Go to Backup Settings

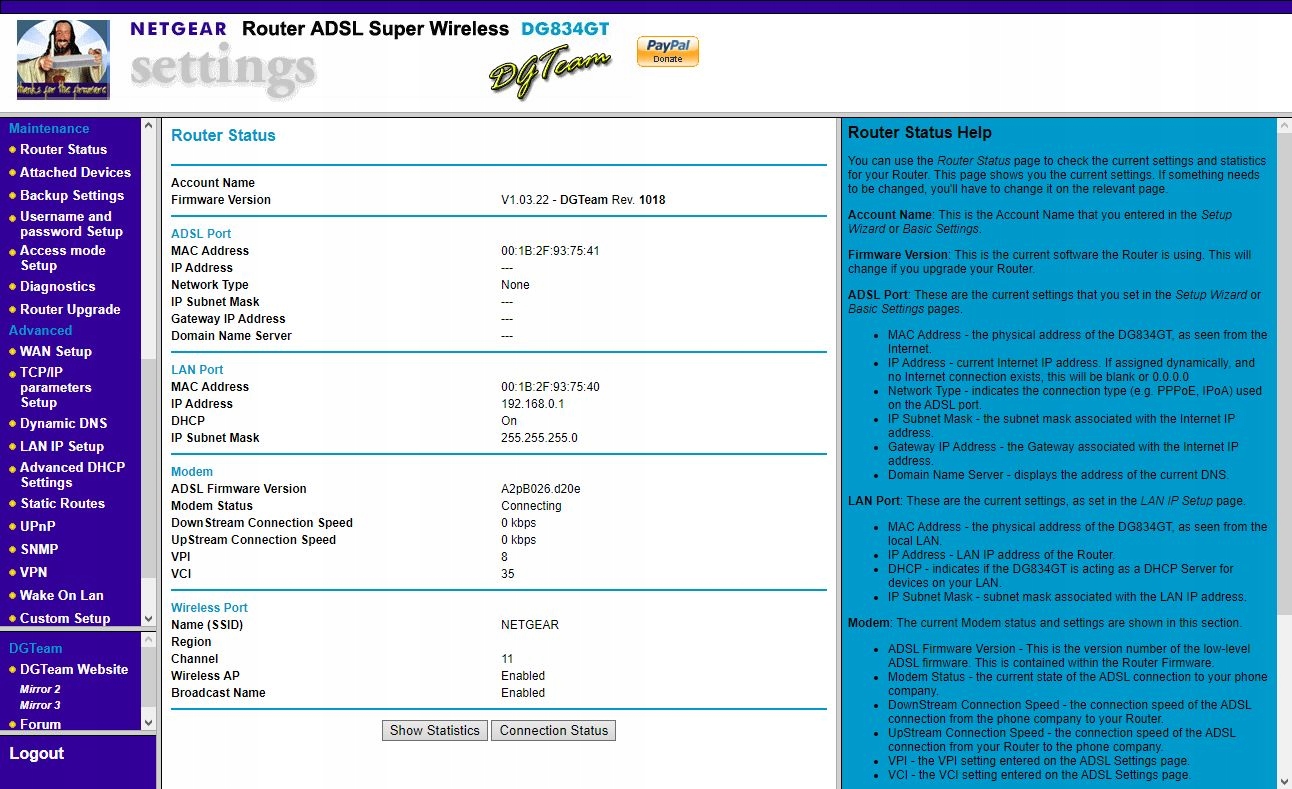(x=72, y=195)
